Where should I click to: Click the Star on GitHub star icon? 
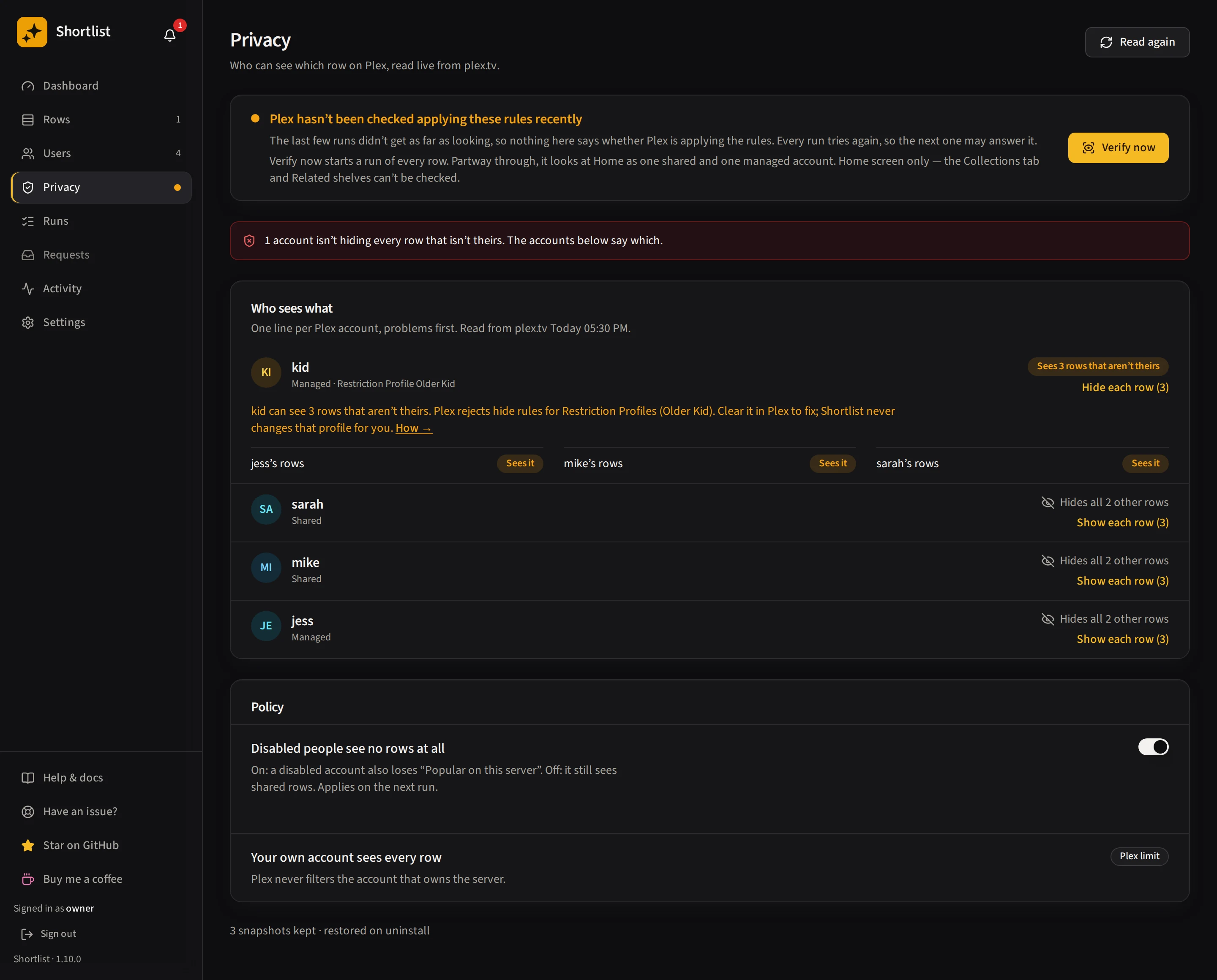tap(27, 846)
